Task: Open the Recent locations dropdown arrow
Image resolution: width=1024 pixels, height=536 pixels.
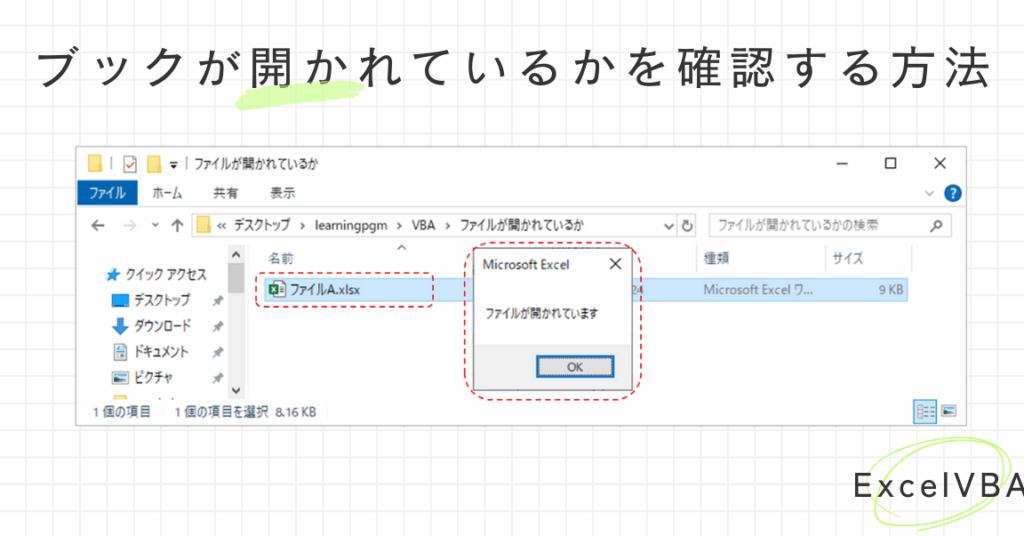Action: click(x=154, y=225)
